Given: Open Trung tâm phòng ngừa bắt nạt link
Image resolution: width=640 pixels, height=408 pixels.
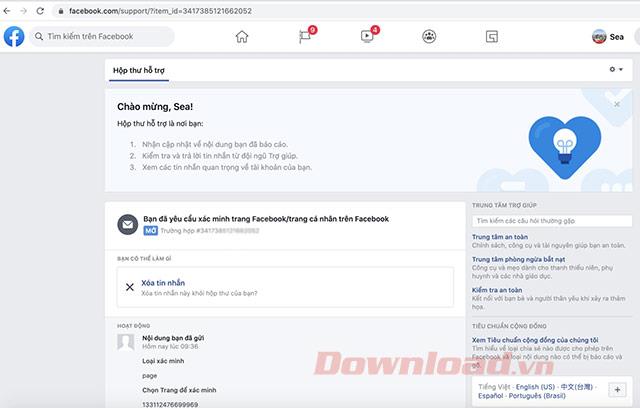Looking at the screenshot, I should pyautogui.click(x=518, y=259).
